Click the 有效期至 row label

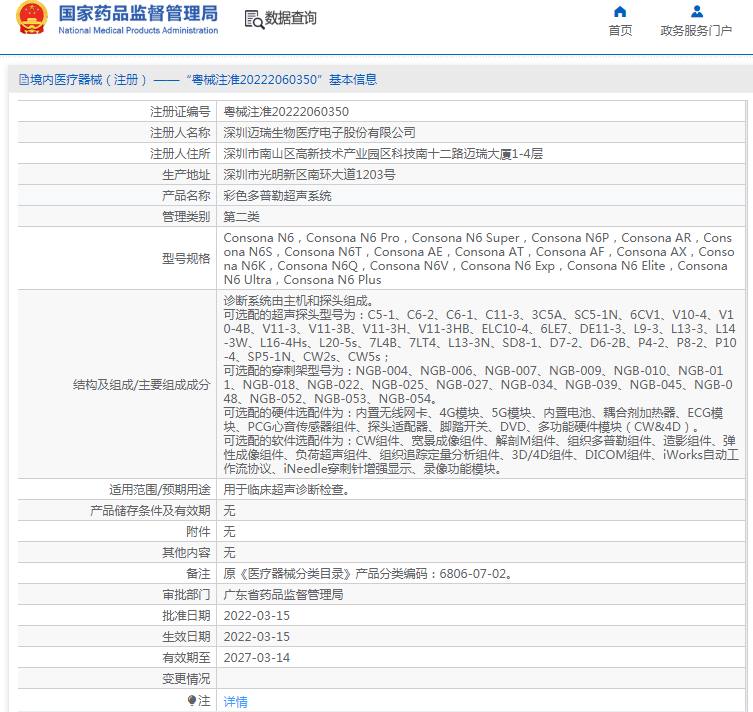click(186, 658)
